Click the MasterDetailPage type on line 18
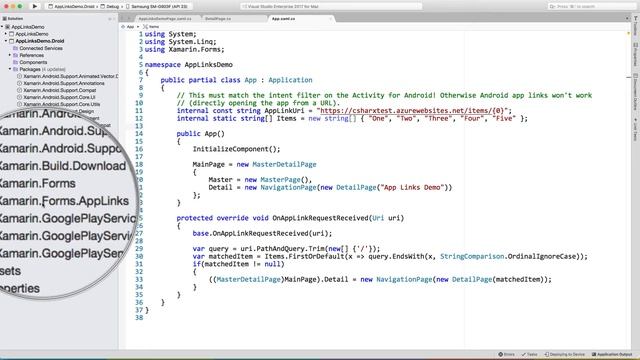Screen dimensions: 640x360 [x=284, y=164]
